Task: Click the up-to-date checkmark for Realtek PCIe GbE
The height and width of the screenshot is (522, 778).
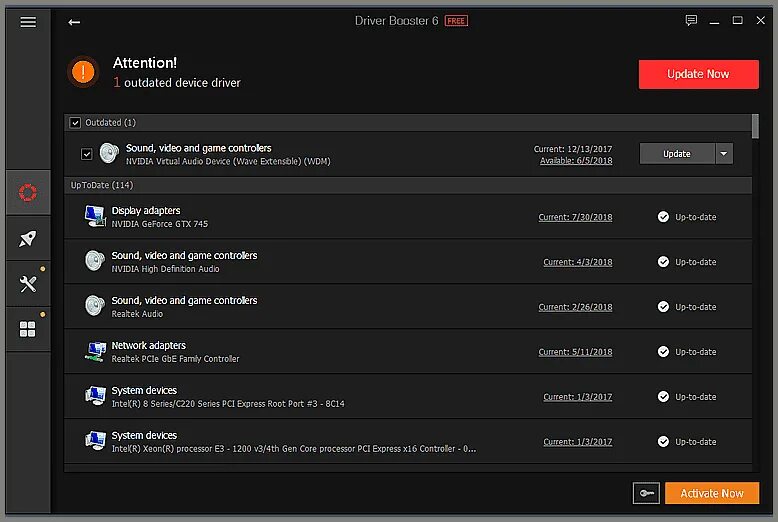Action: [x=663, y=351]
